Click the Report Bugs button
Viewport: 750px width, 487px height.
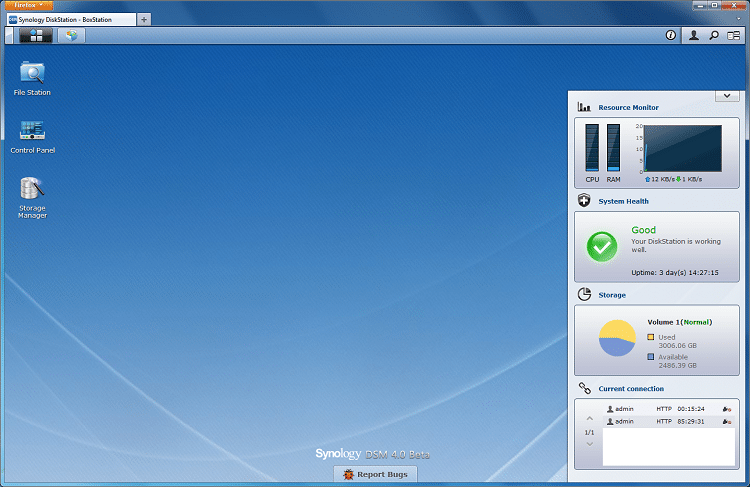375,474
